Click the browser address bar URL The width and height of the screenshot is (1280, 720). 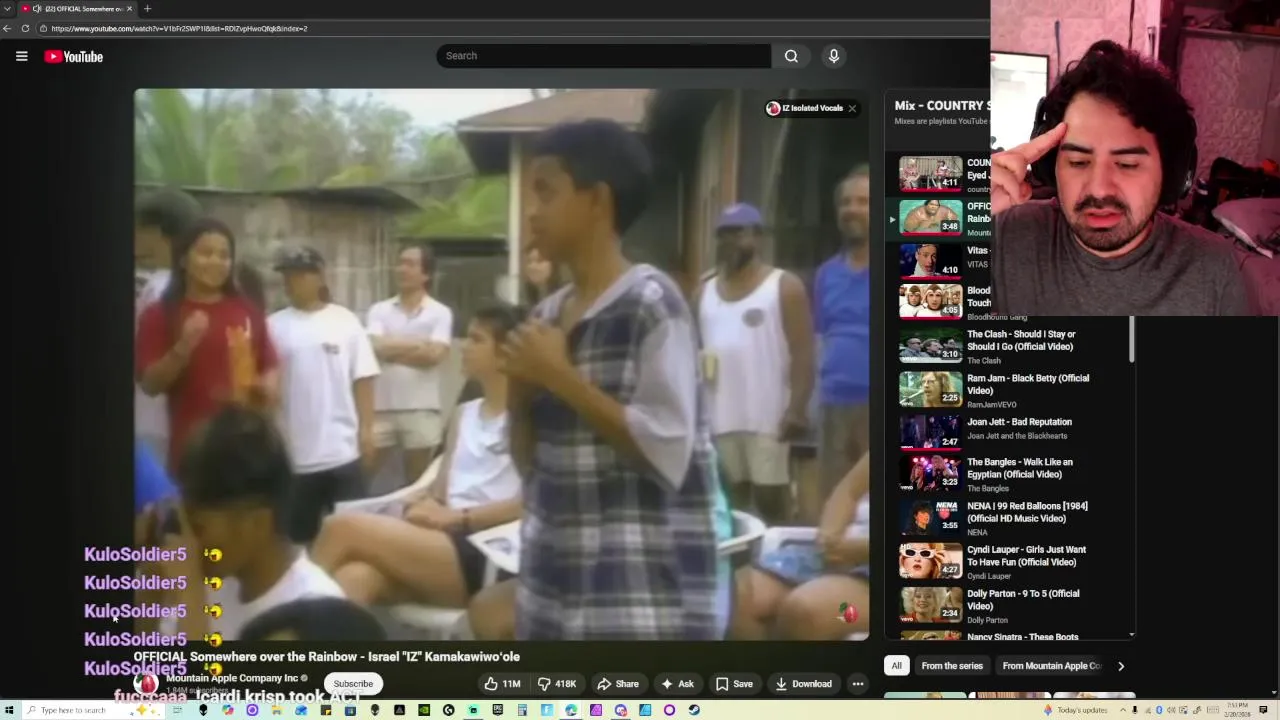coord(180,28)
